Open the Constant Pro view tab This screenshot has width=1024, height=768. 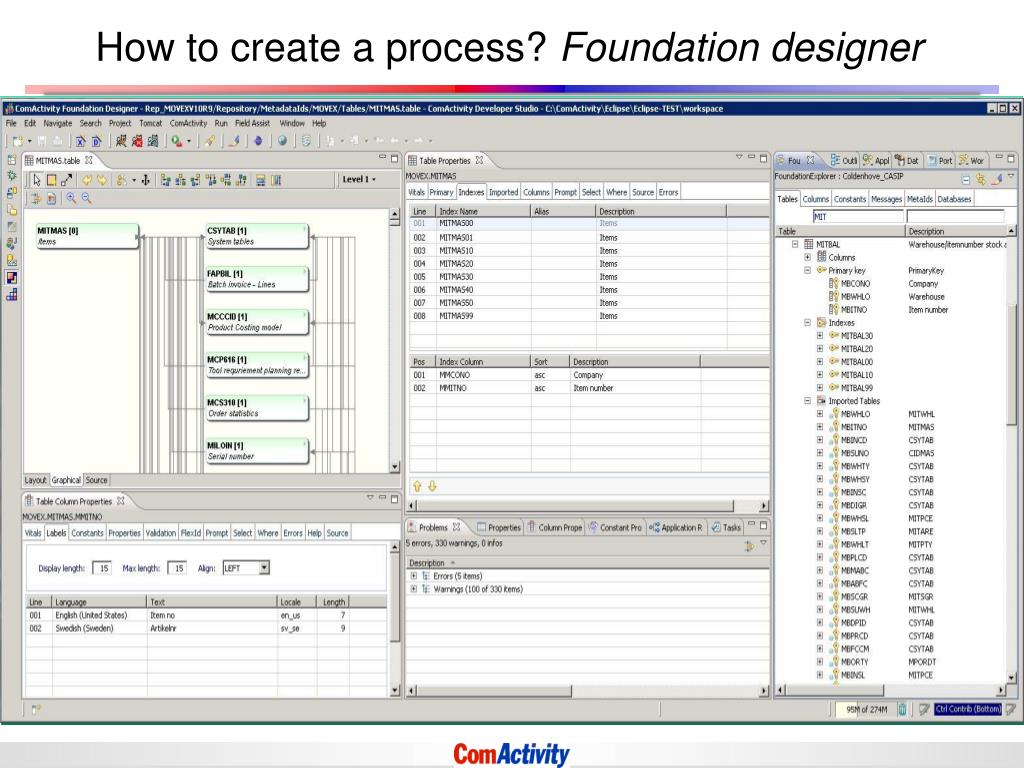[x=615, y=527]
